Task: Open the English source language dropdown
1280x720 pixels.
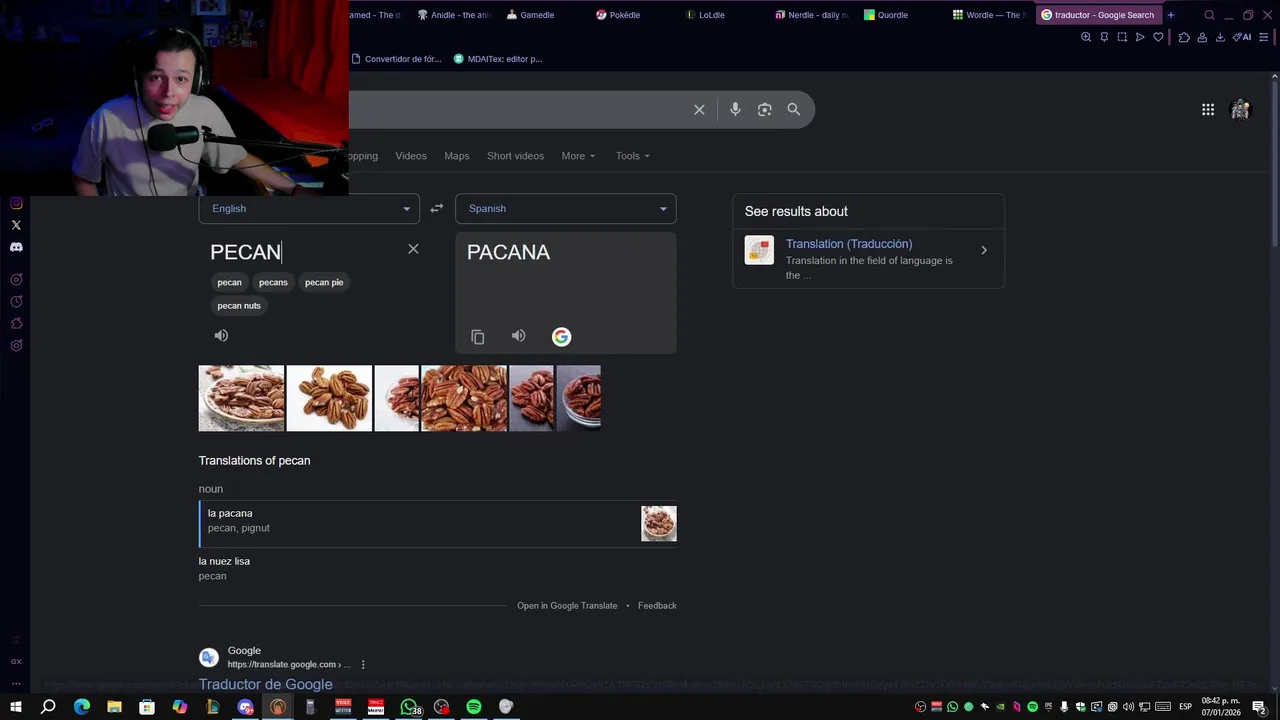Action: [x=309, y=208]
